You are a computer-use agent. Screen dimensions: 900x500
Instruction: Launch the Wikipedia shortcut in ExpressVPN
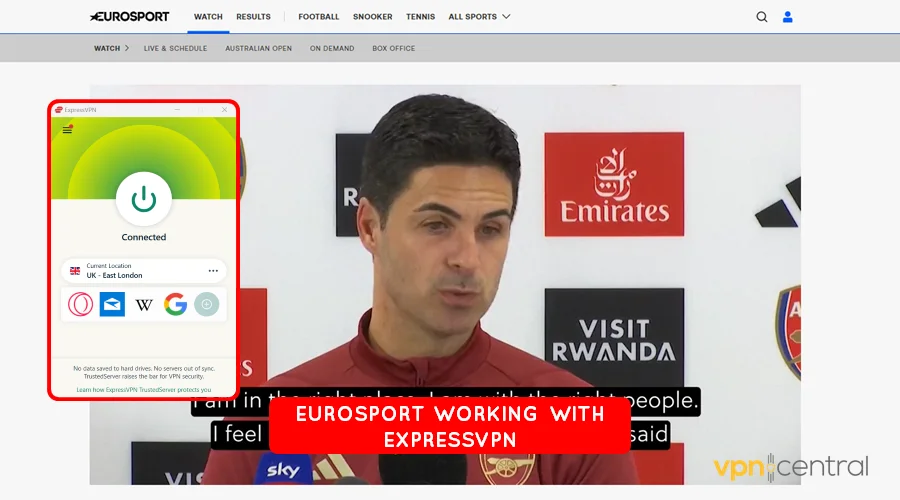(143, 305)
